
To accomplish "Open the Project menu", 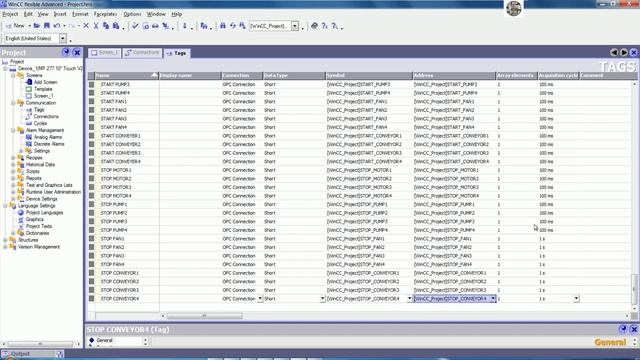I will coord(10,14).
